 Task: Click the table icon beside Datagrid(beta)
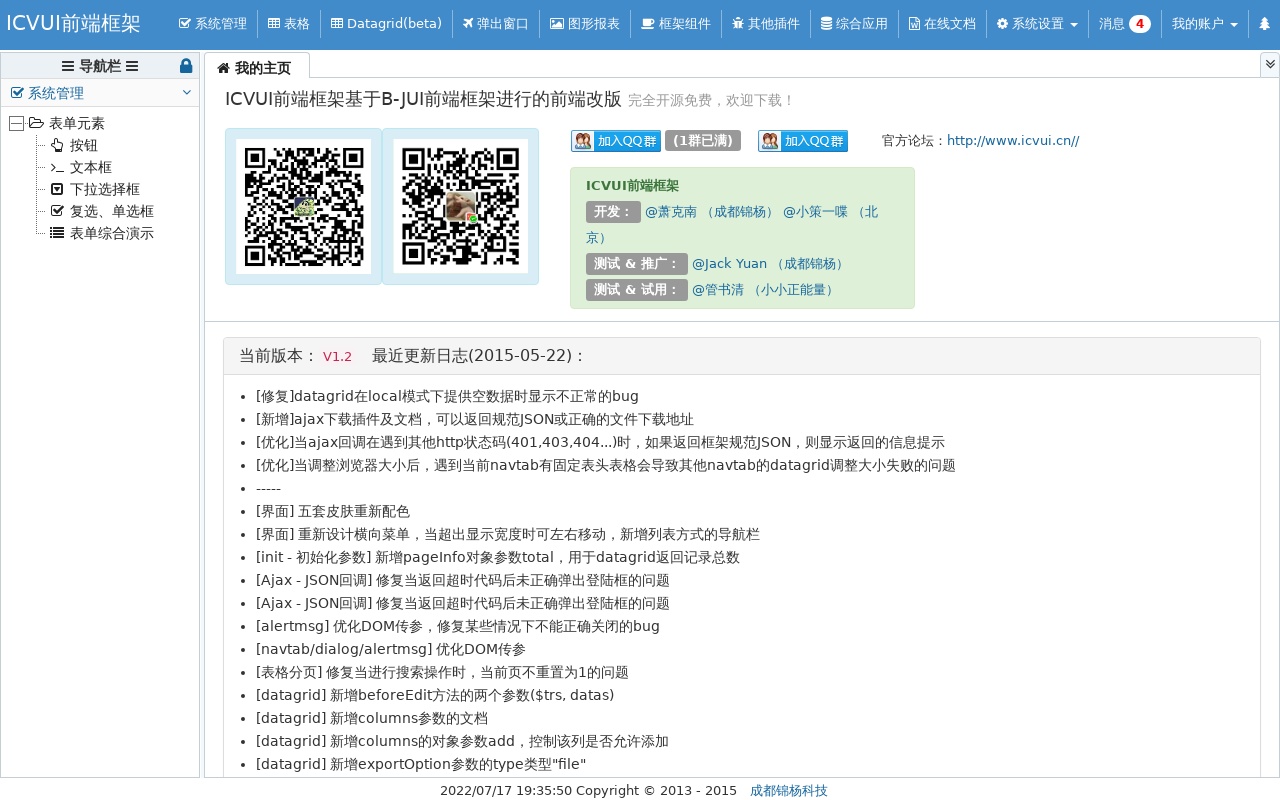coord(337,23)
